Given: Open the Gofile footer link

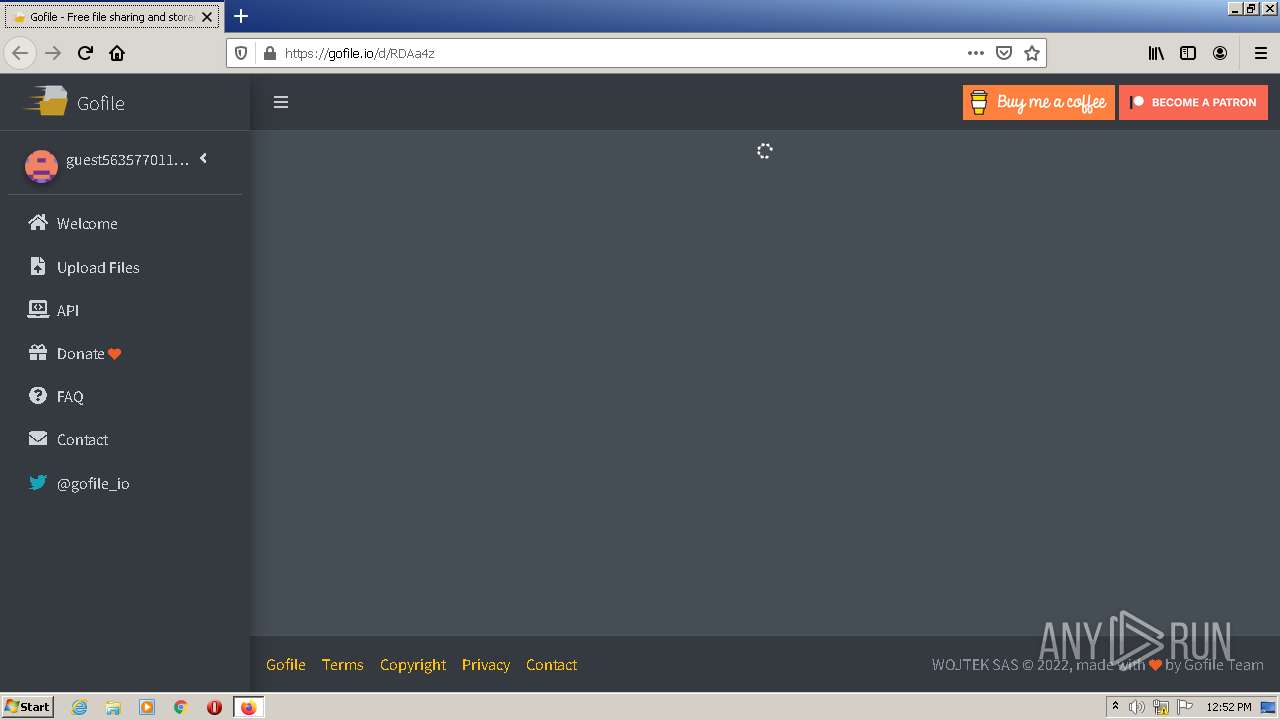Looking at the screenshot, I should point(286,664).
